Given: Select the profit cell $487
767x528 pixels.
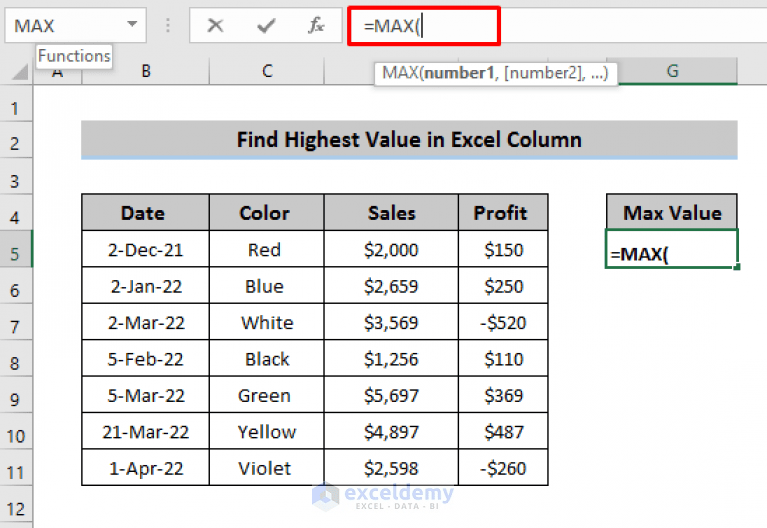Looking at the screenshot, I should point(503,431).
